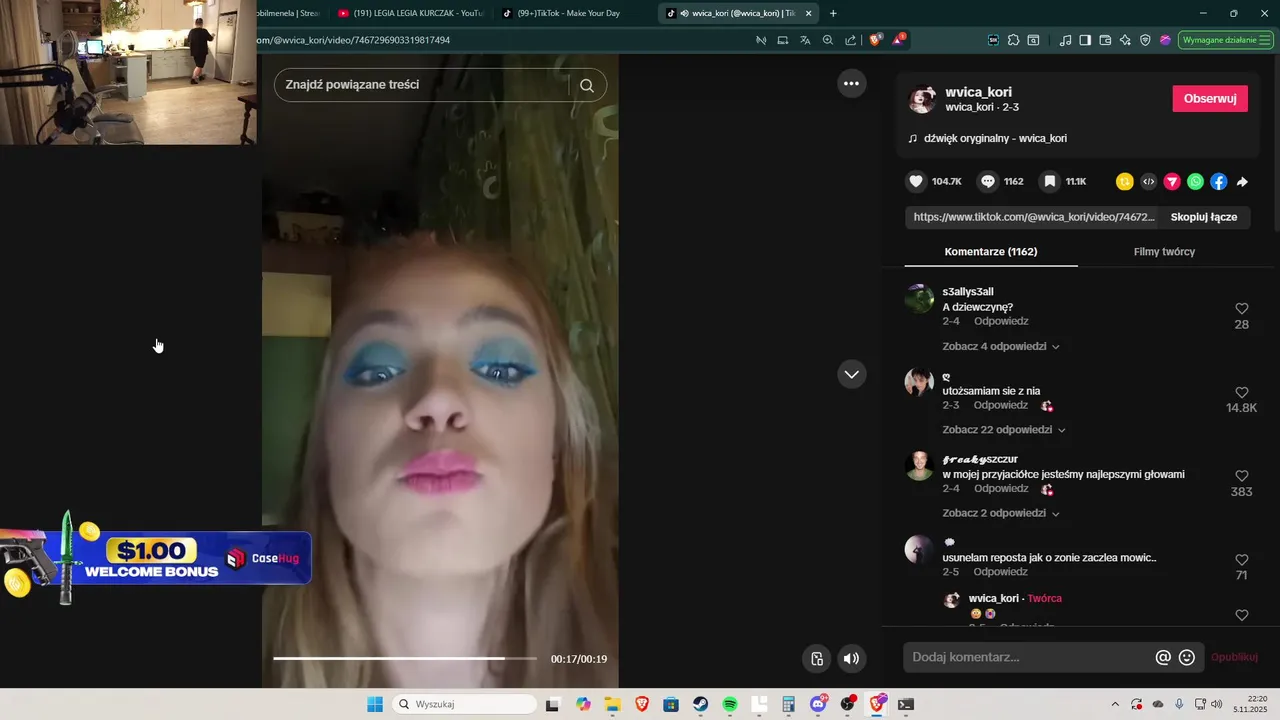Close the wvica_kori TikTok tab
1280x720 pixels.
tap(809, 13)
